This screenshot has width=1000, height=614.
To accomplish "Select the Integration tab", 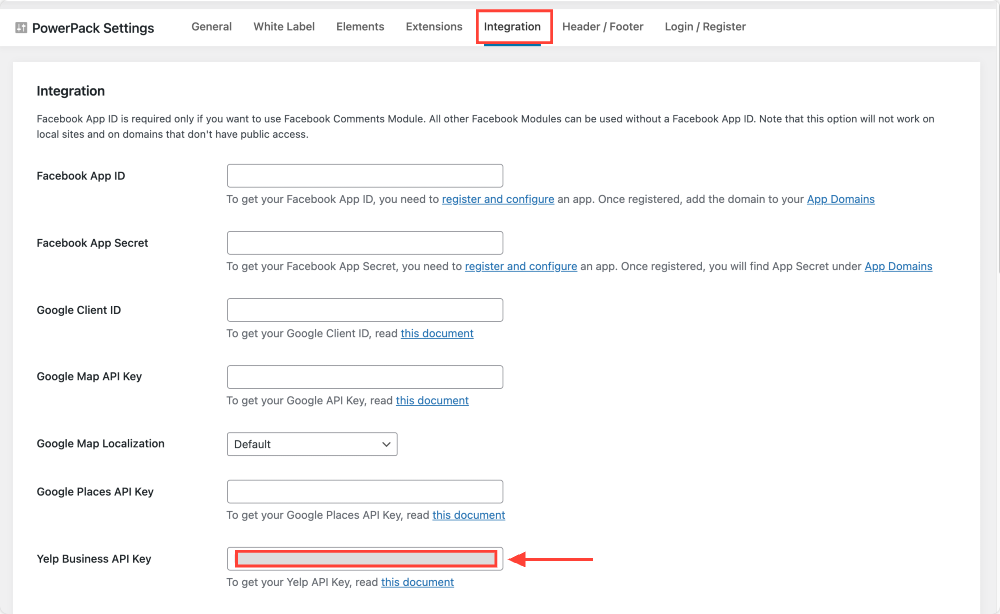I will [512, 27].
